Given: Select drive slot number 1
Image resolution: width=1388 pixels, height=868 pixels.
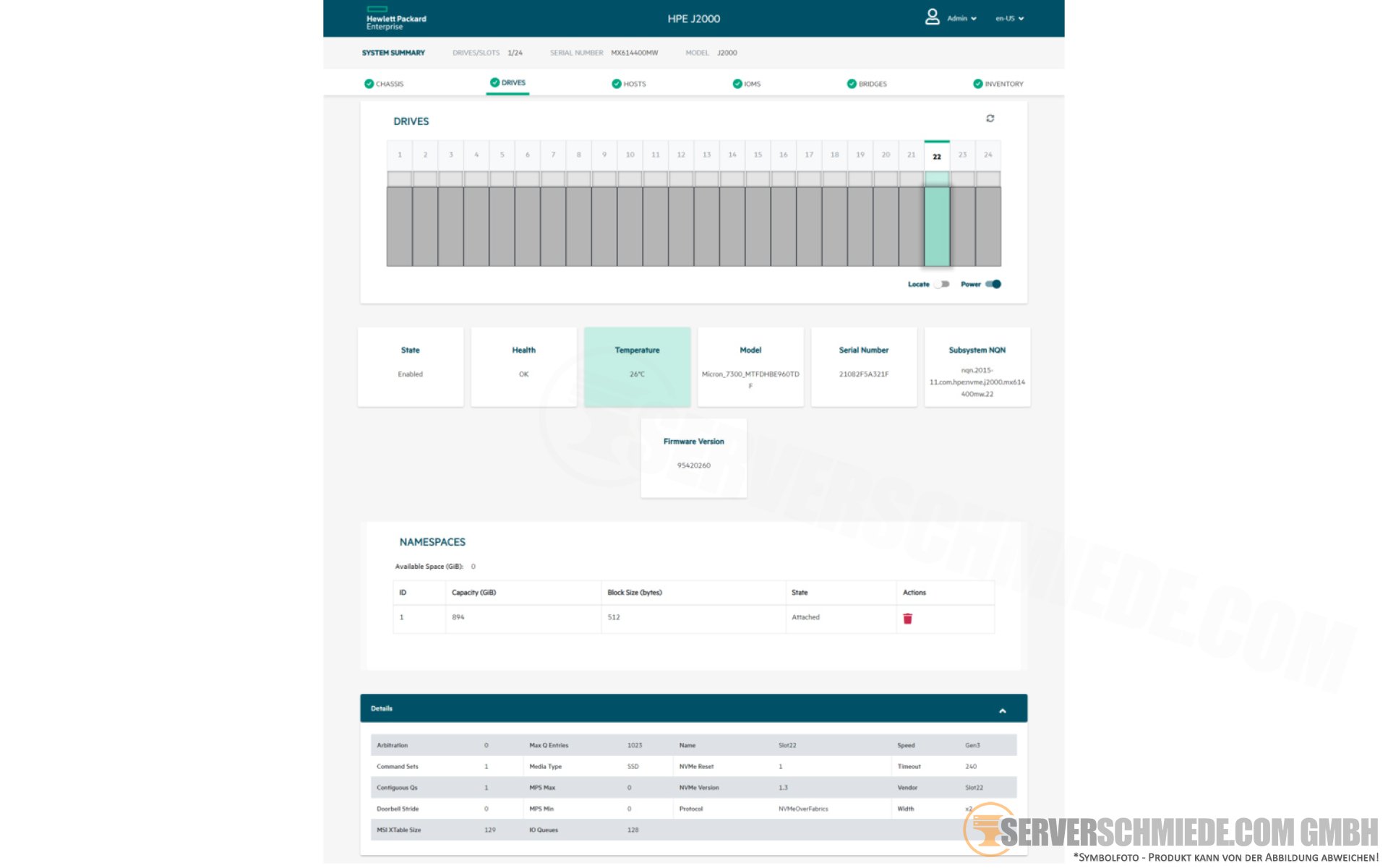Looking at the screenshot, I should (x=399, y=155).
